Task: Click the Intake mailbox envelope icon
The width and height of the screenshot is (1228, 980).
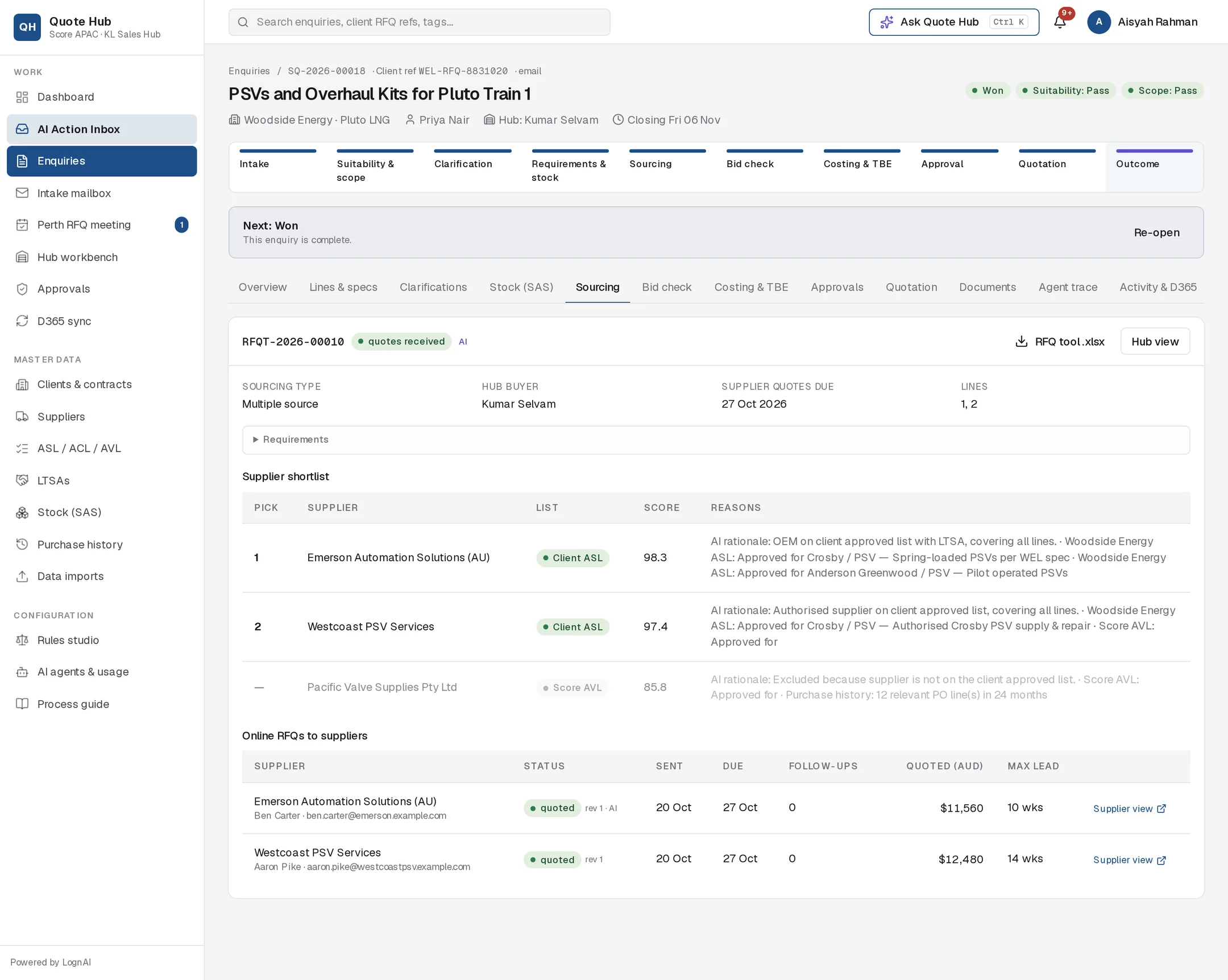Action: point(22,193)
